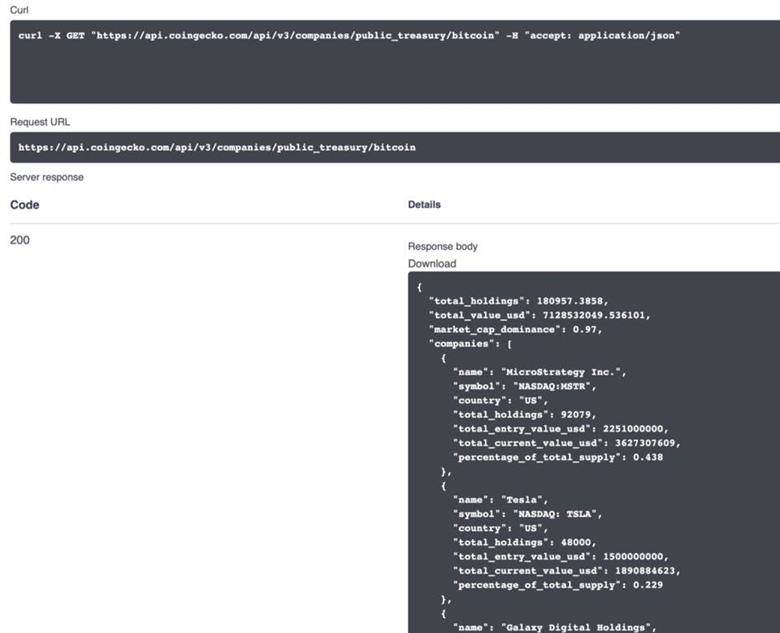Click the Response body label
The width and height of the screenshot is (780, 633).
pos(443,246)
